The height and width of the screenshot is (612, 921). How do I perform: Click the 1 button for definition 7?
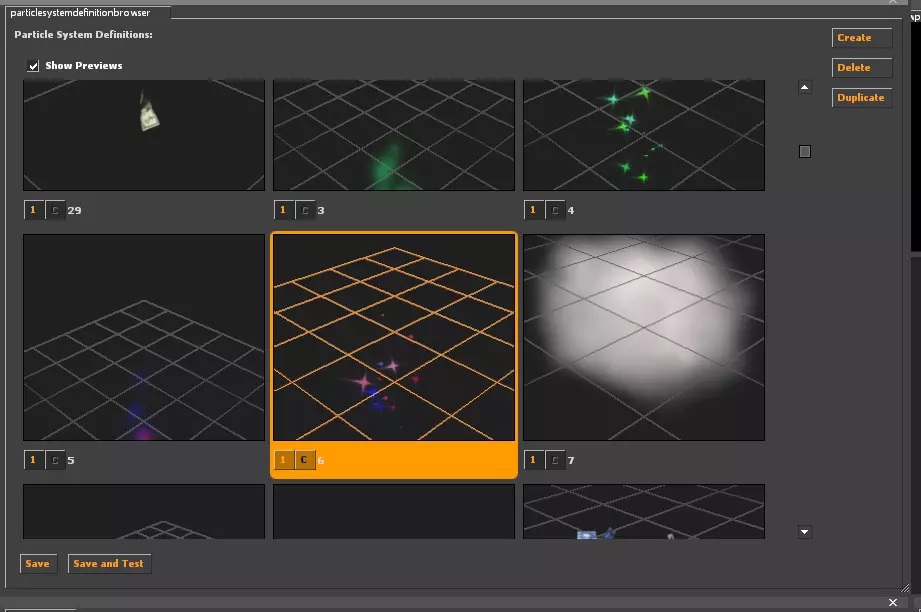point(533,460)
